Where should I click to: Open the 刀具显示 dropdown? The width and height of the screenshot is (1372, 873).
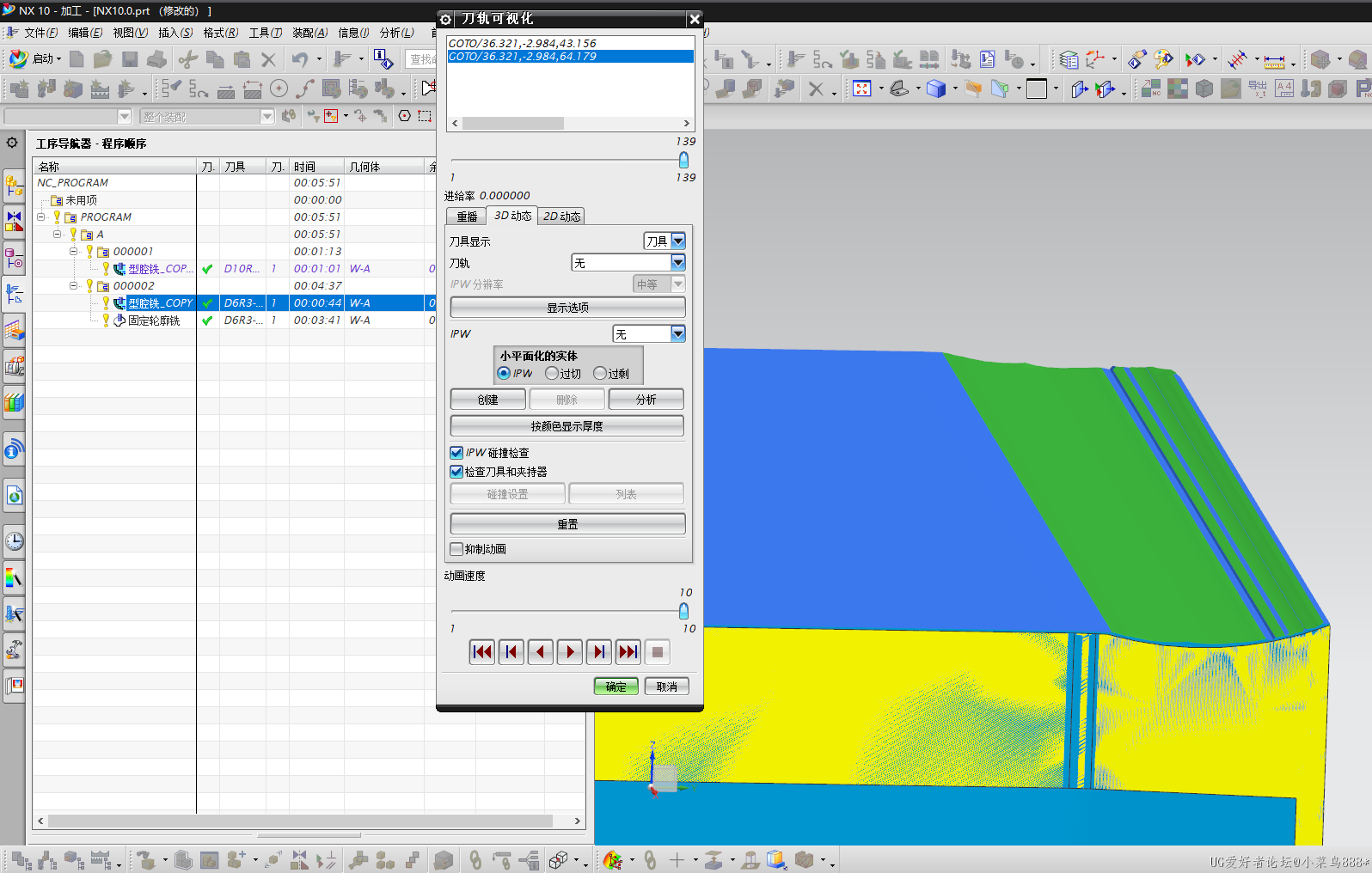coord(665,241)
